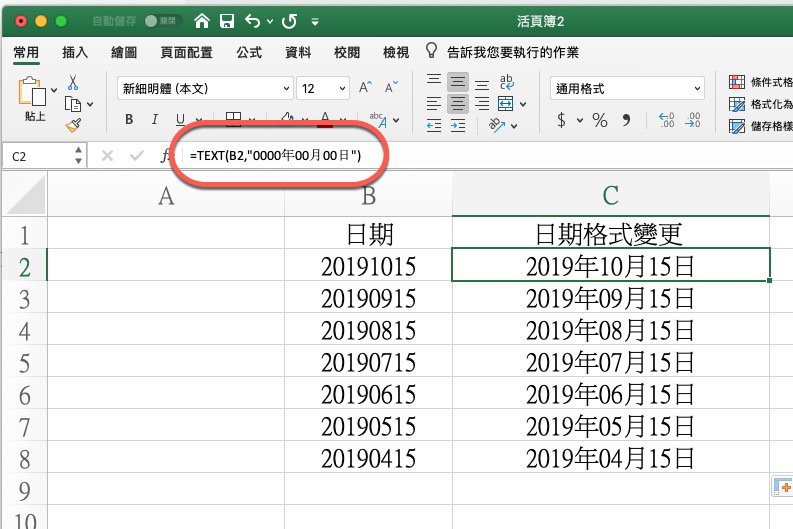The height and width of the screenshot is (529, 793).
Task: Cut selection with the scissors icon
Action: point(73,82)
